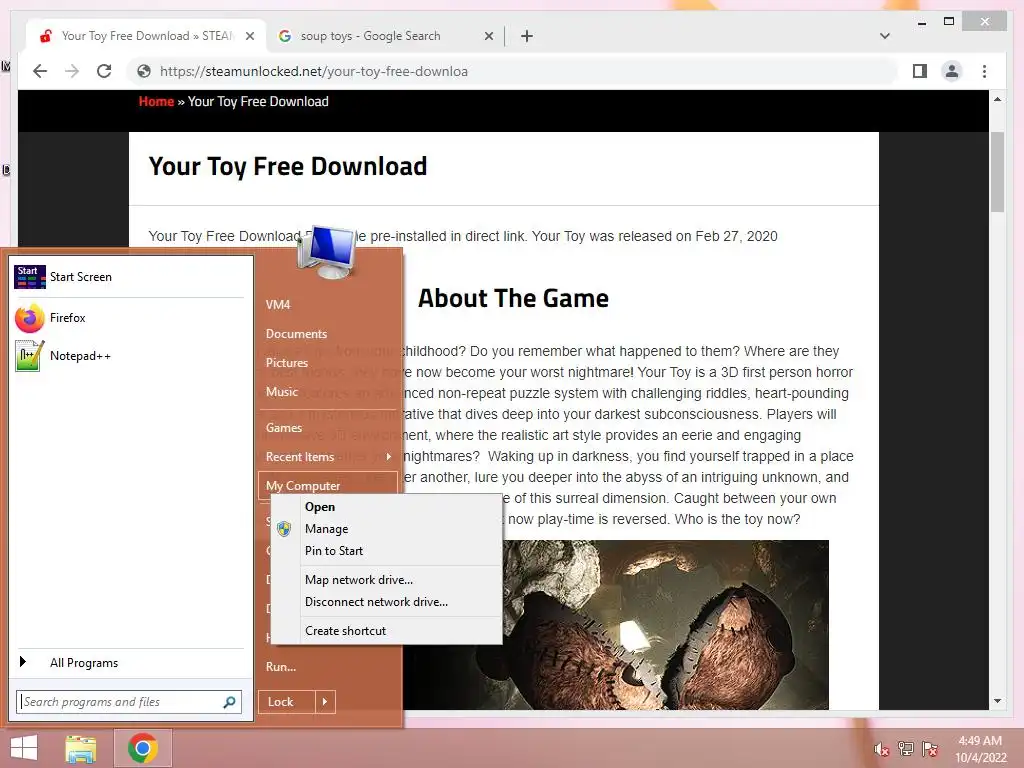Click the muted volume tray icon

[882, 749]
